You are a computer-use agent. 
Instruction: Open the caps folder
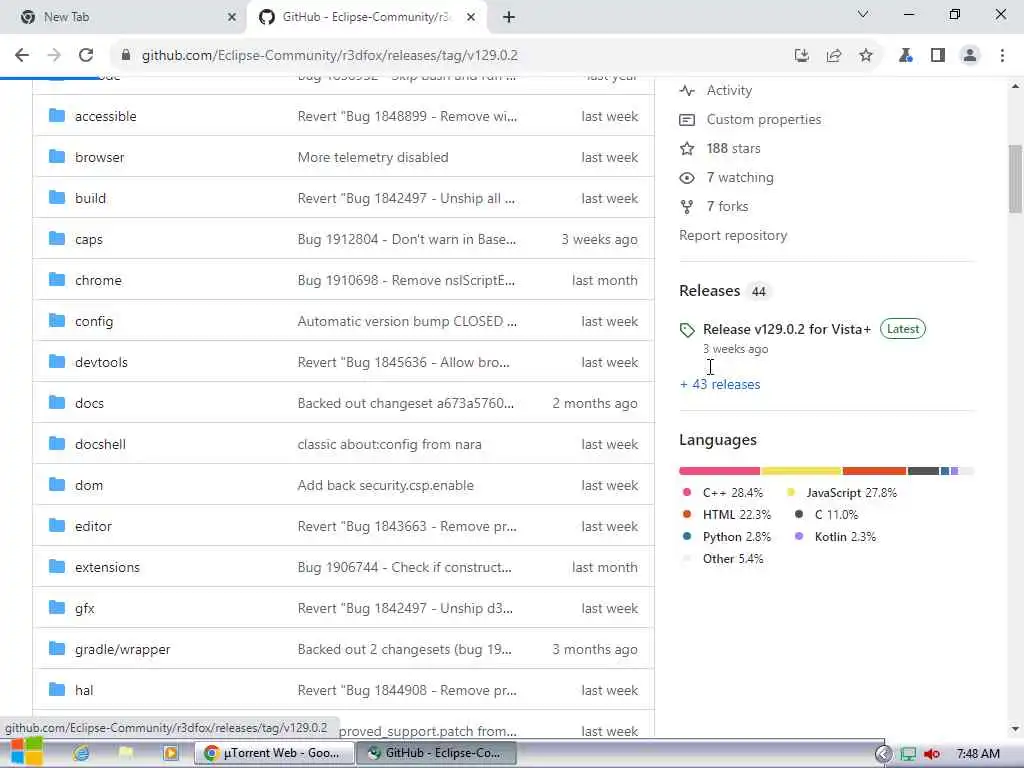click(89, 240)
